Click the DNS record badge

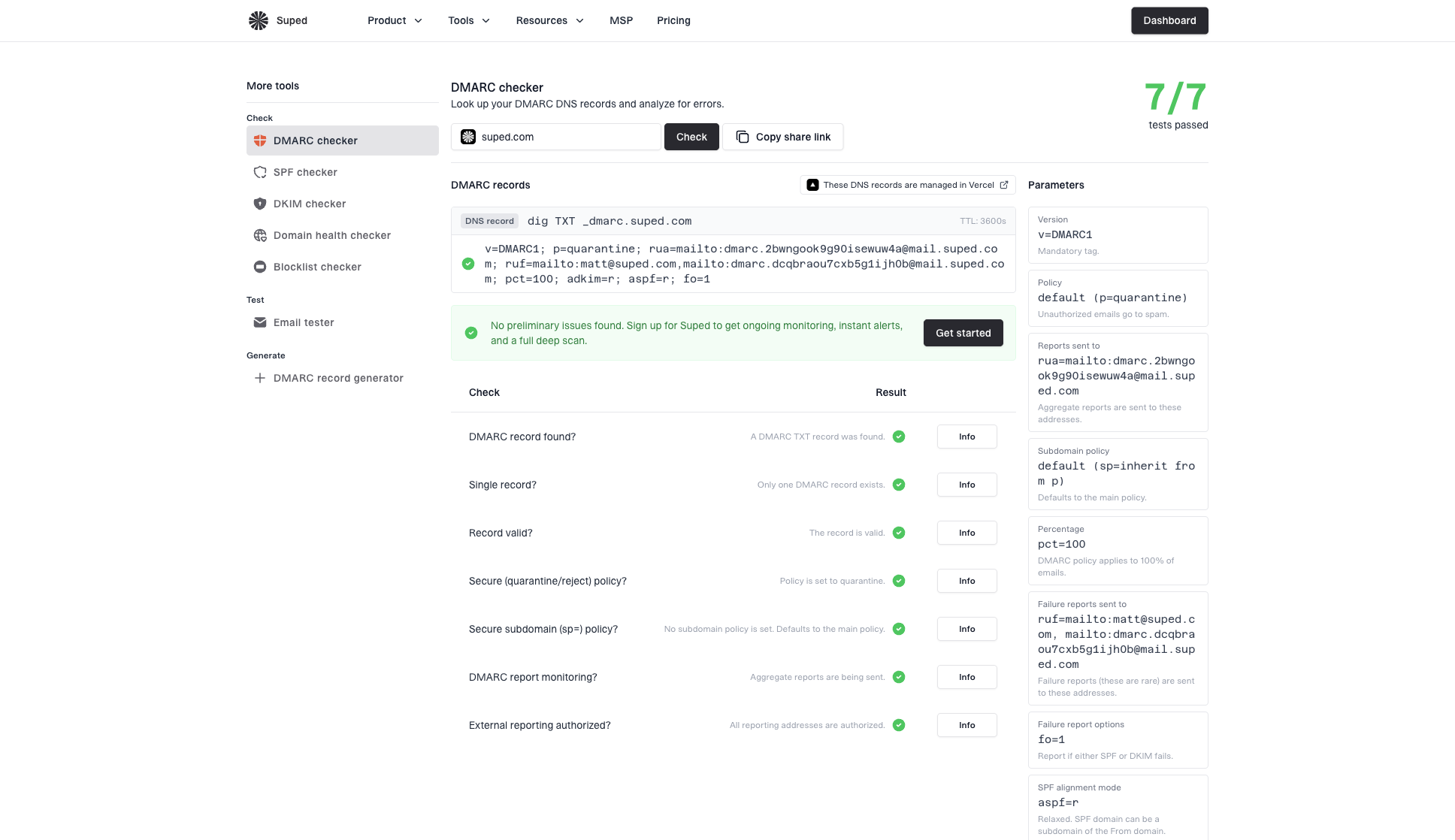(489, 221)
